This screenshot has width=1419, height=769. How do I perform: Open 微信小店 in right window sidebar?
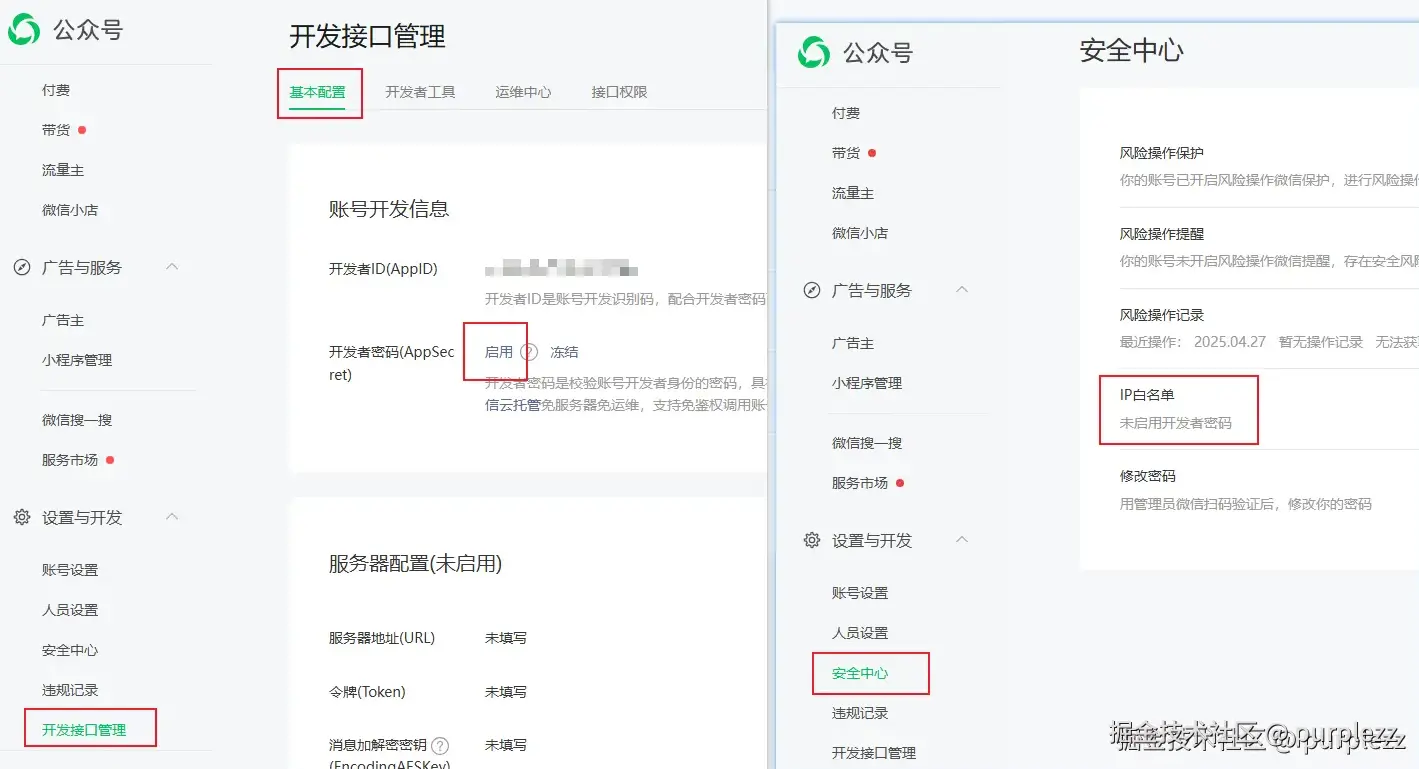[860, 233]
